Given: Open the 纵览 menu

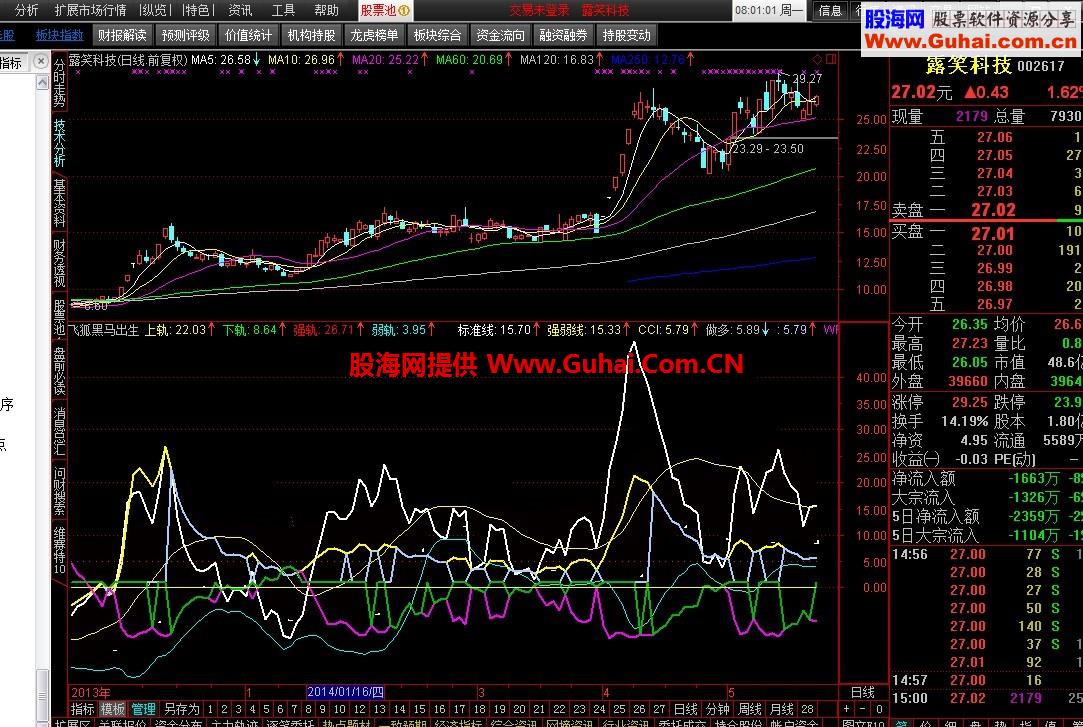Looking at the screenshot, I should (153, 10).
